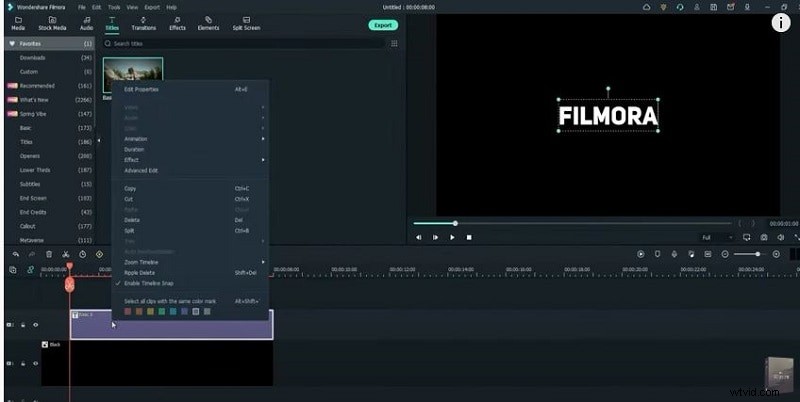Collapse the left panel arrow
800x402 pixels.
99,140
